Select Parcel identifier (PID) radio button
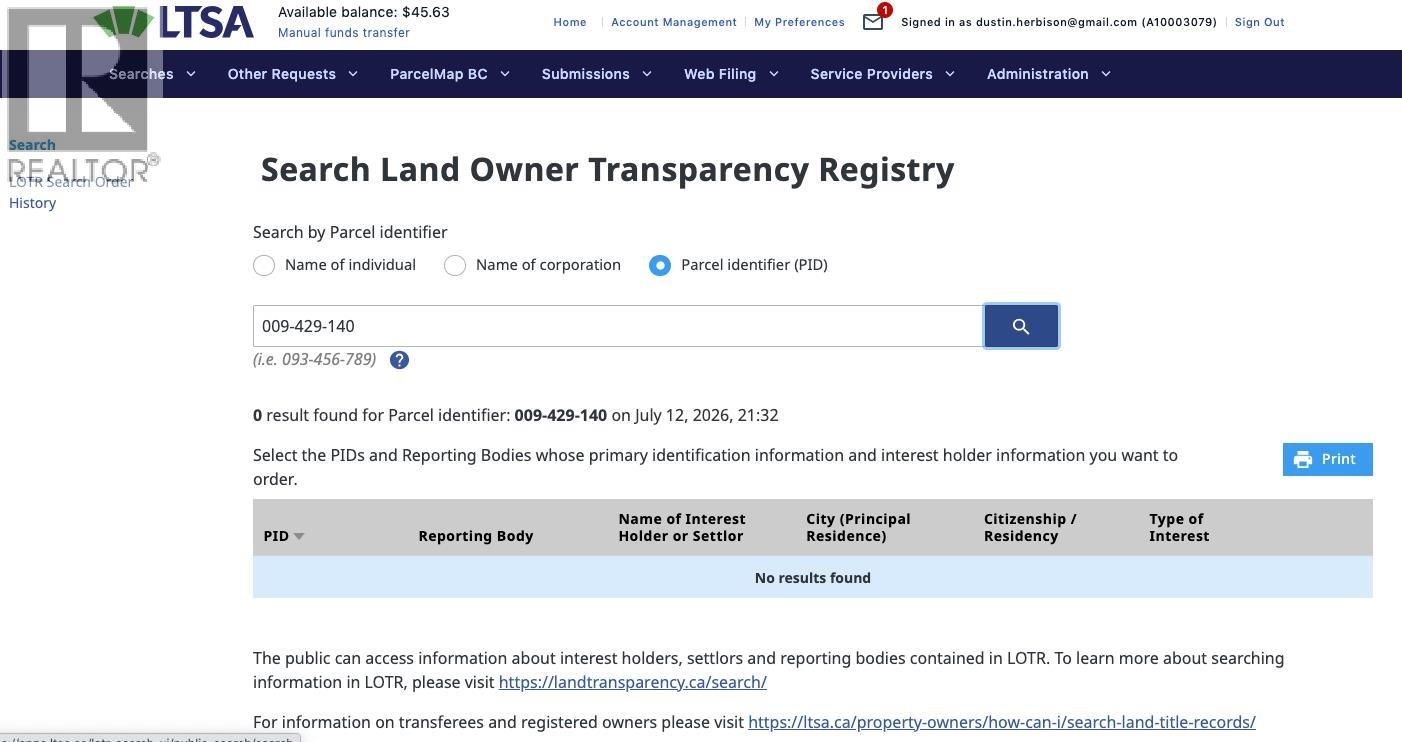The width and height of the screenshot is (1402, 742). pos(660,265)
